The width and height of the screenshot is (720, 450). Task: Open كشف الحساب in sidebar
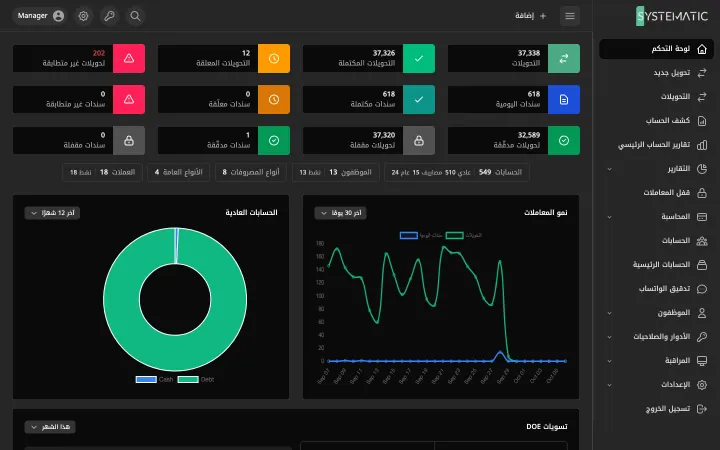pyautogui.click(x=657, y=121)
